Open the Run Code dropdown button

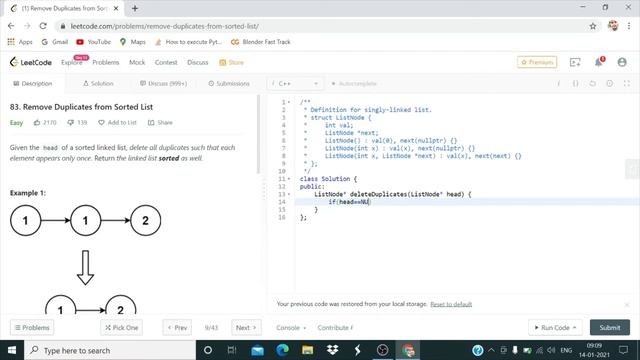coord(555,327)
